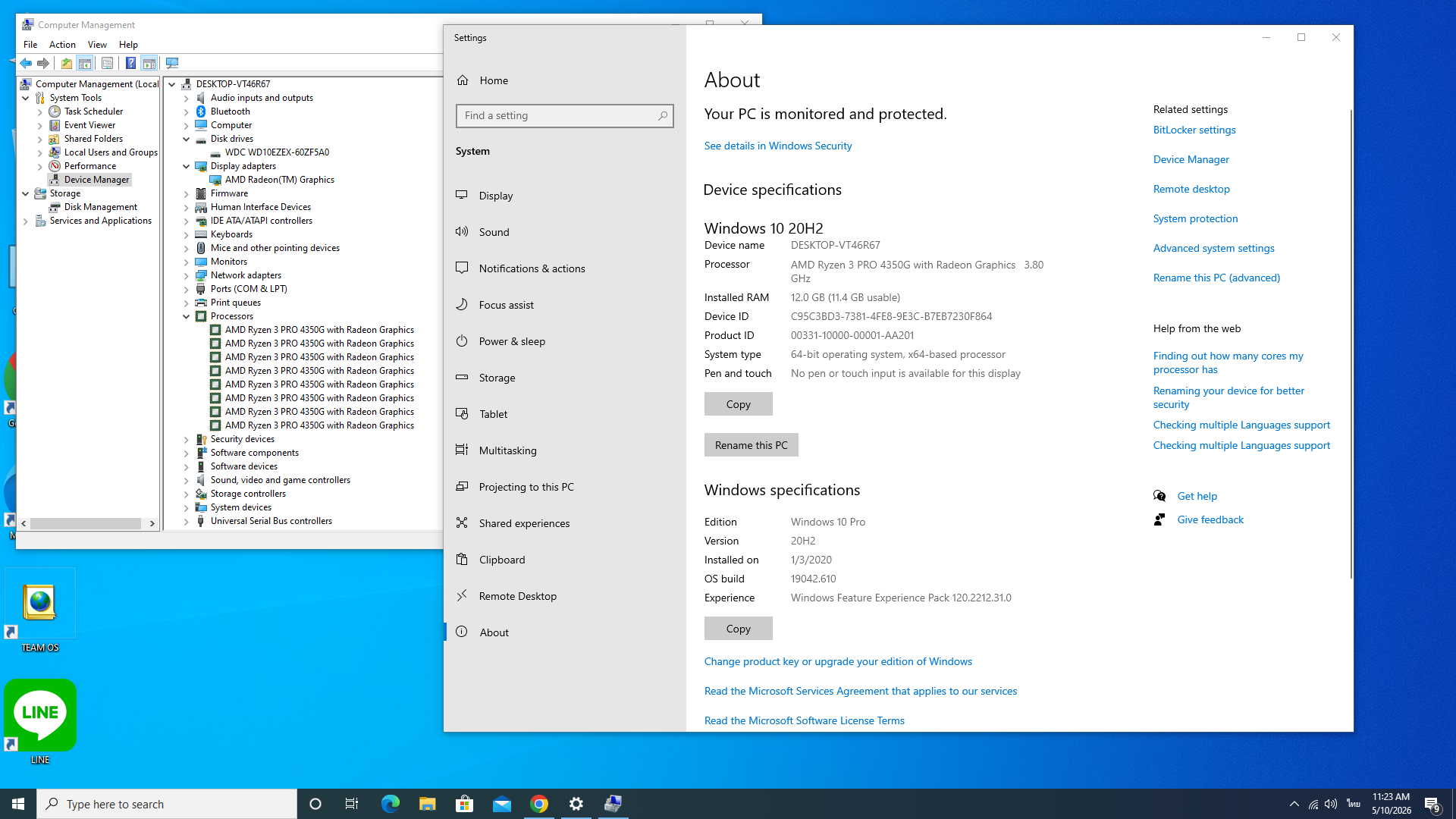This screenshot has height=819, width=1456.
Task: Open Power & sleep settings
Action: (565, 341)
